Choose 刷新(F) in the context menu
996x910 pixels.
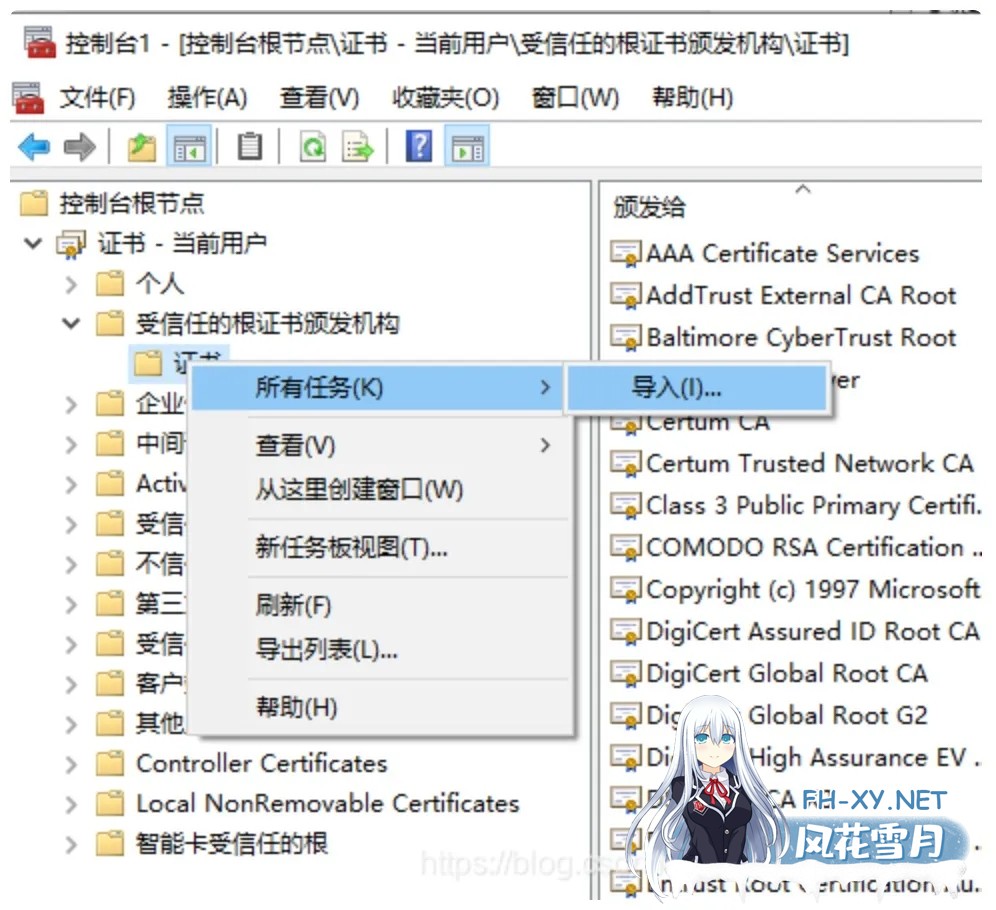[293, 605]
